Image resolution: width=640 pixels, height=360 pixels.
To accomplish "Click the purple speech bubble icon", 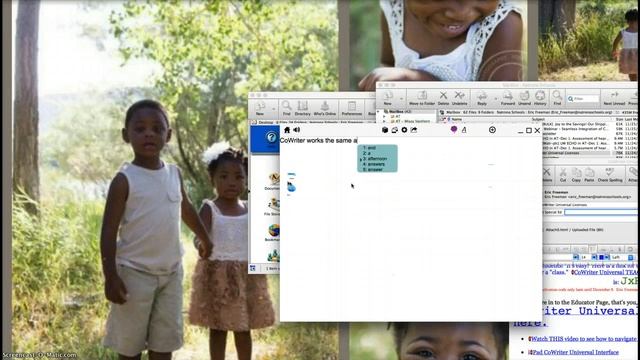I will 453,130.
